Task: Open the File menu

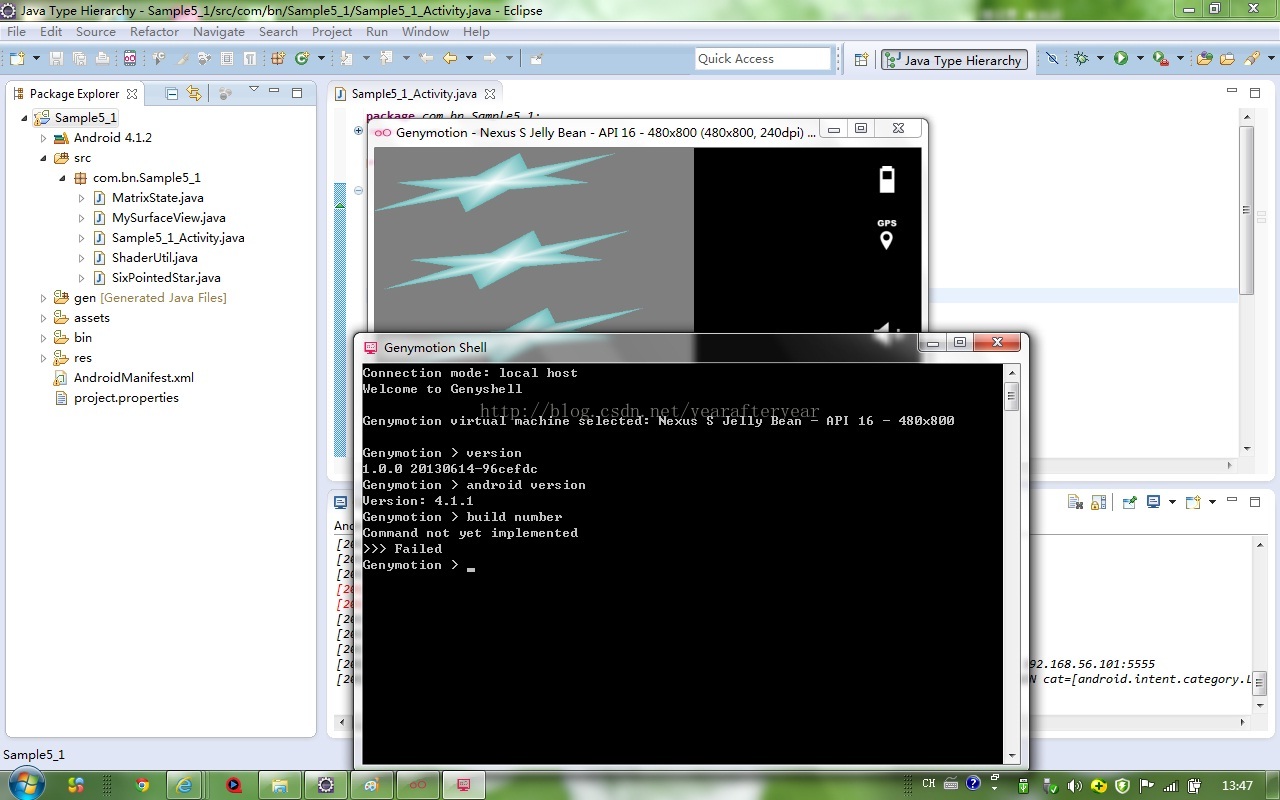Action: [x=16, y=32]
